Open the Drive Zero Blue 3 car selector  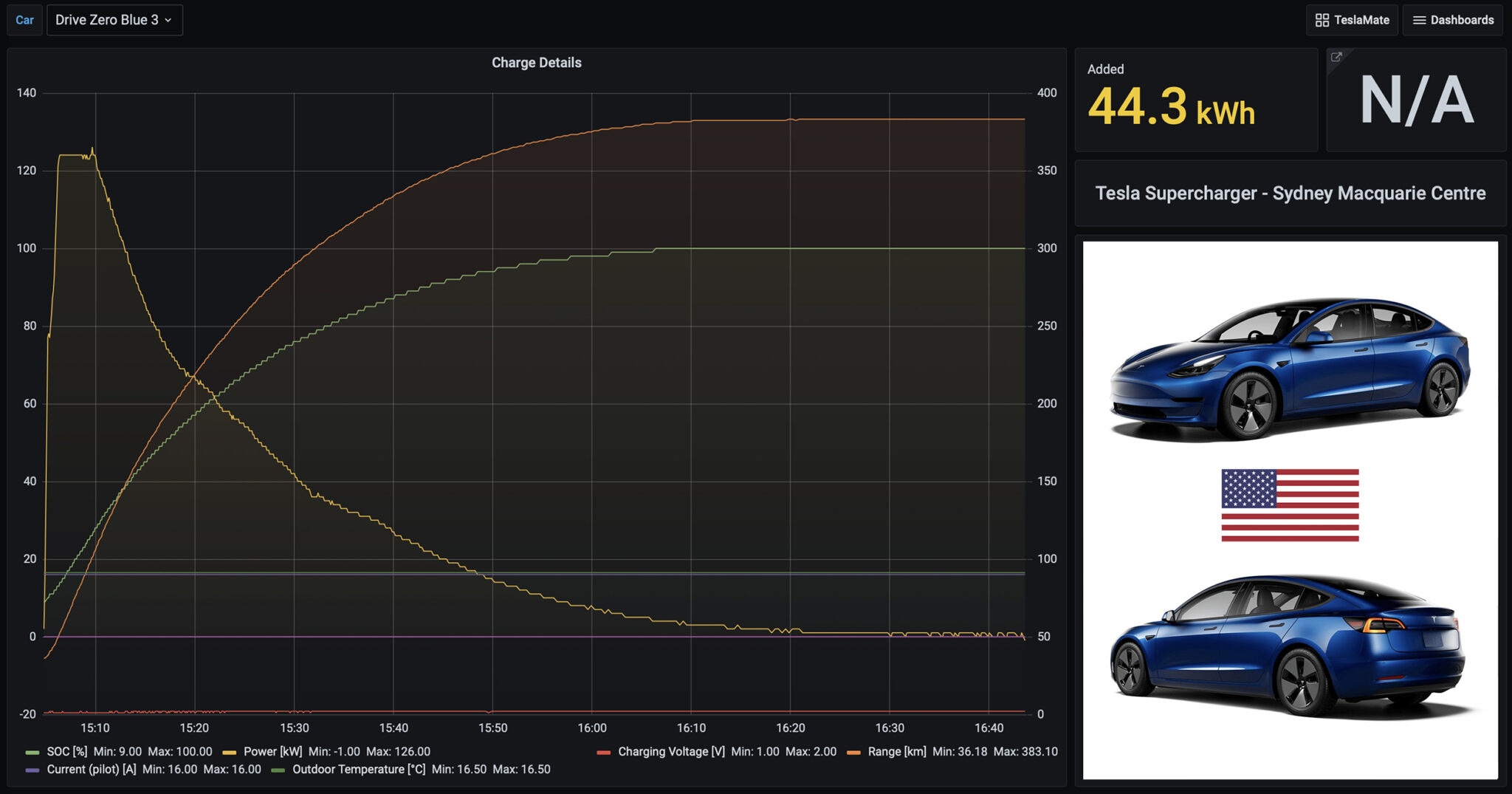coord(114,20)
